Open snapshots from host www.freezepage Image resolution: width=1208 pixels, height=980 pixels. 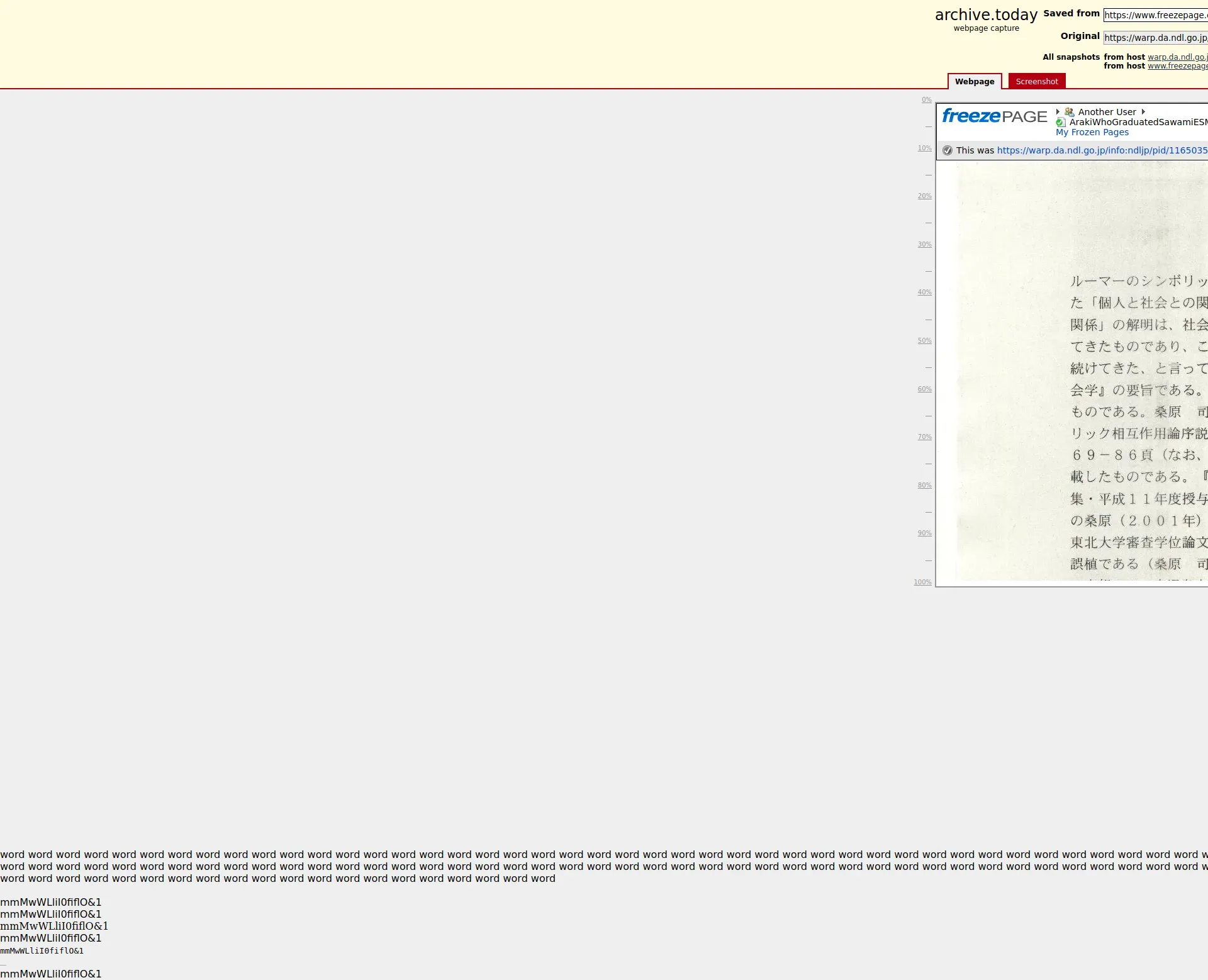point(1177,66)
